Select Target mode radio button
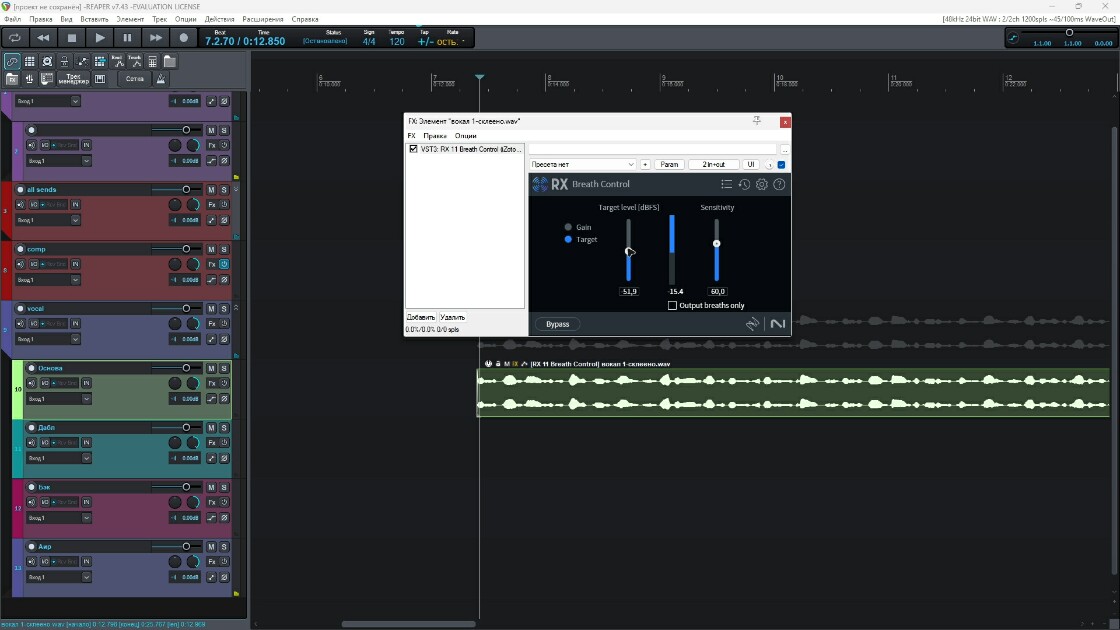The image size is (1120, 630). click(568, 239)
